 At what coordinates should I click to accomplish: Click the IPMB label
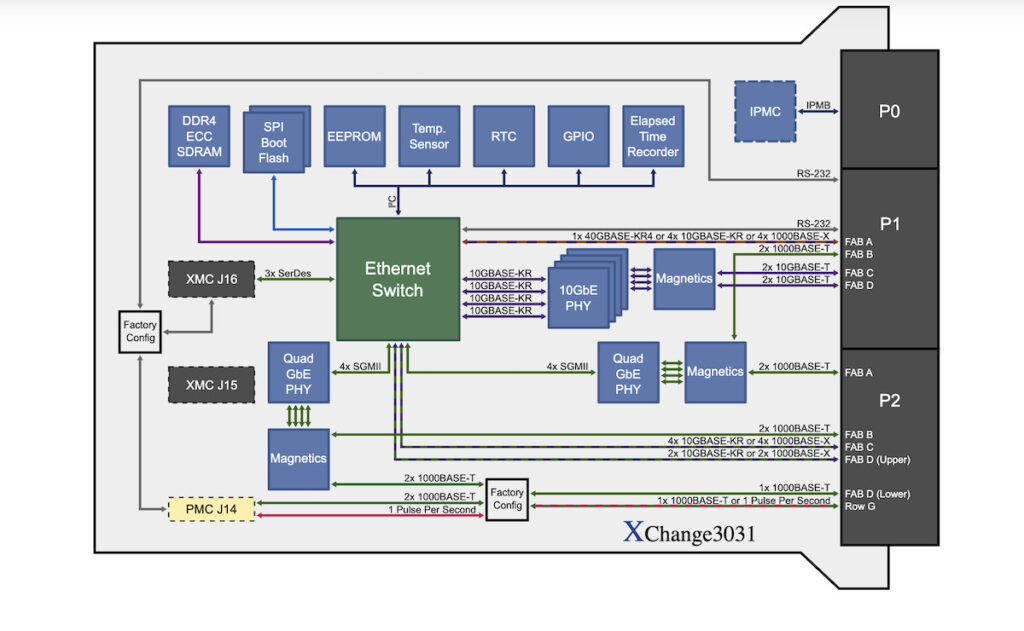[x=818, y=105]
